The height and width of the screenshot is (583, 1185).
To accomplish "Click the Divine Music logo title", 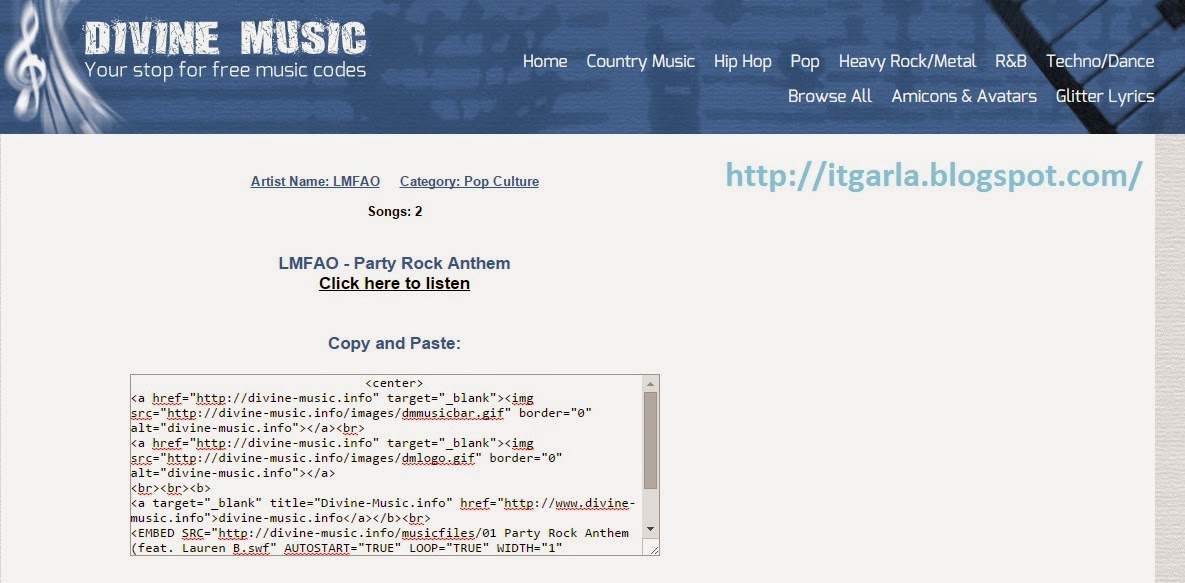I will click(225, 38).
